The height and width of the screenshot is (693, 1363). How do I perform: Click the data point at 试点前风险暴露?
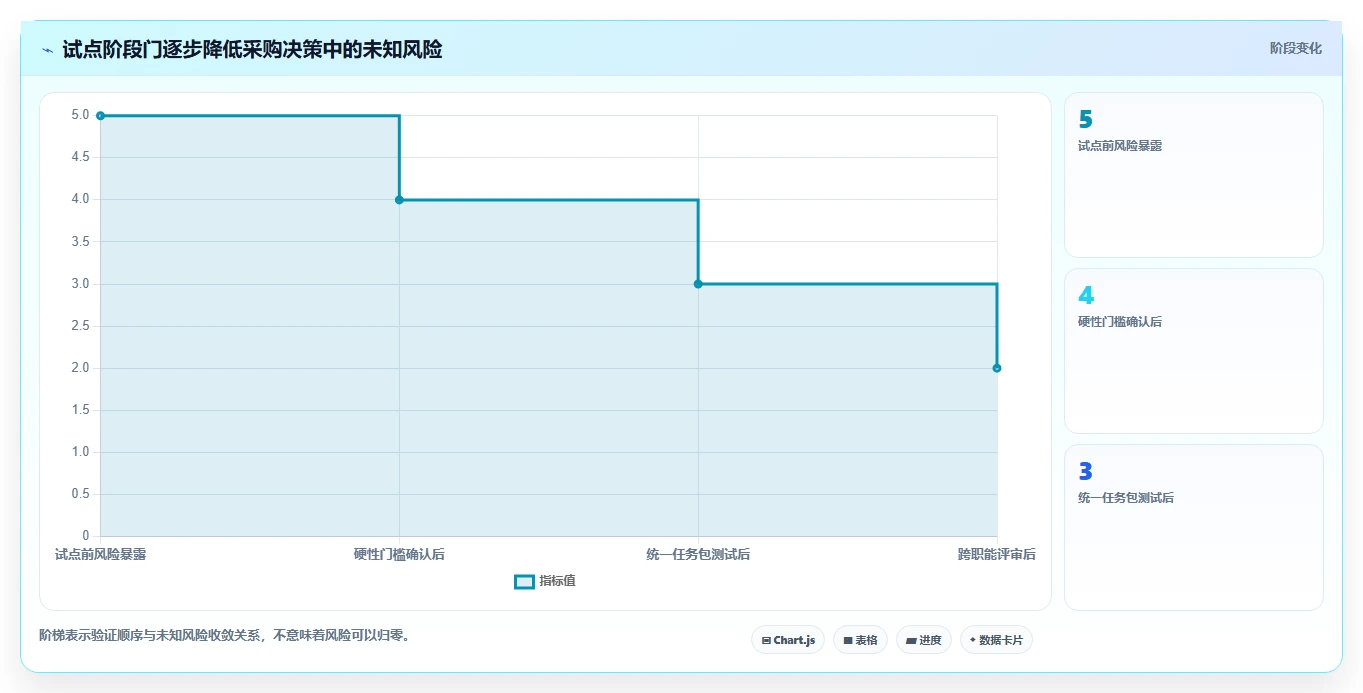click(x=100, y=116)
